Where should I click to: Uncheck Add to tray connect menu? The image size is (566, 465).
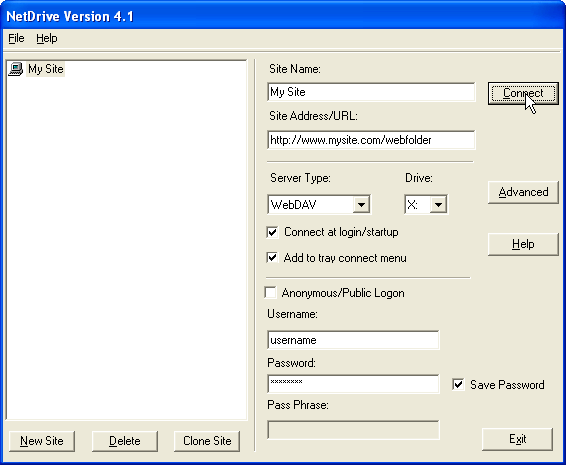pyautogui.click(x=272, y=258)
